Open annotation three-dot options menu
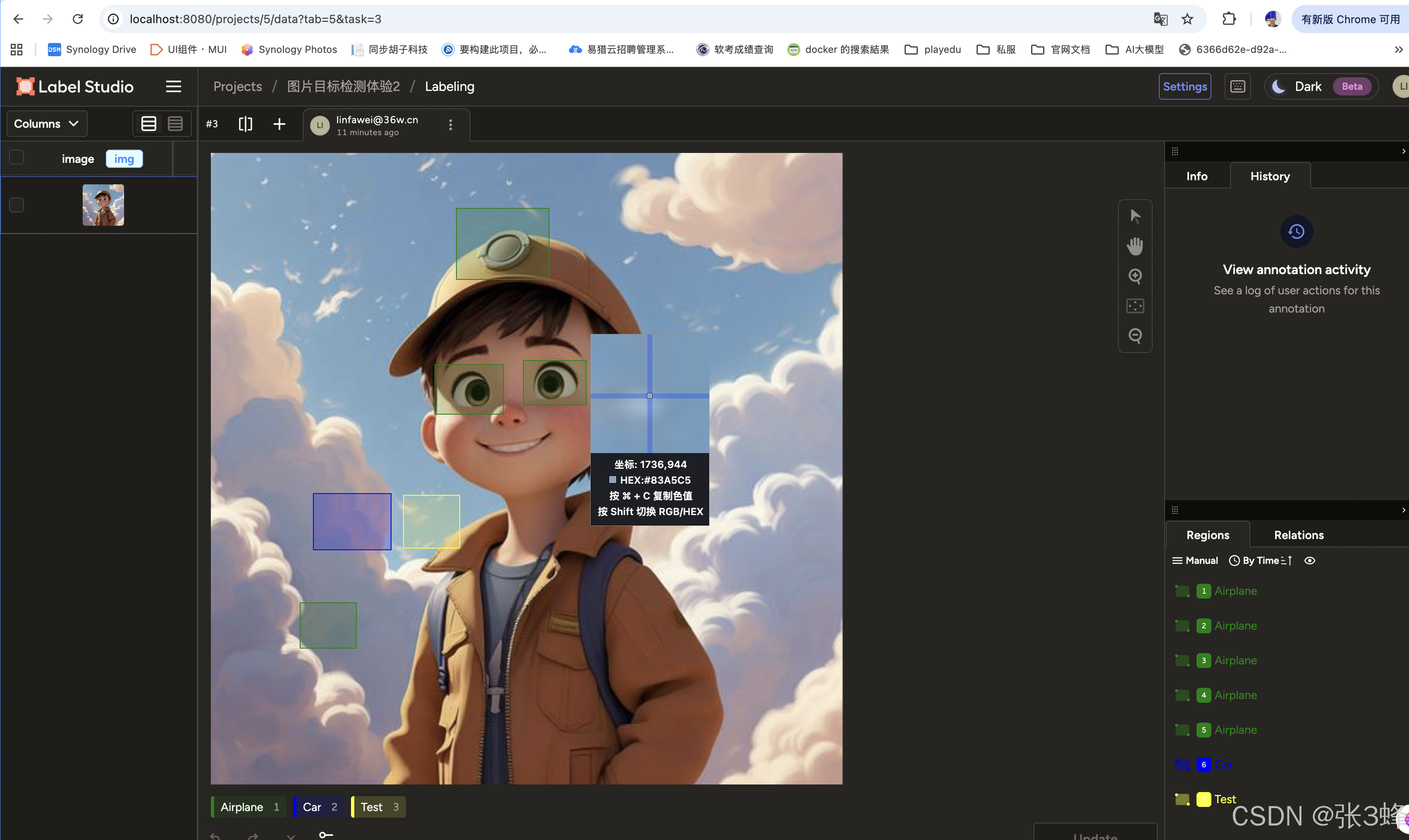1409x840 pixels. [x=451, y=124]
